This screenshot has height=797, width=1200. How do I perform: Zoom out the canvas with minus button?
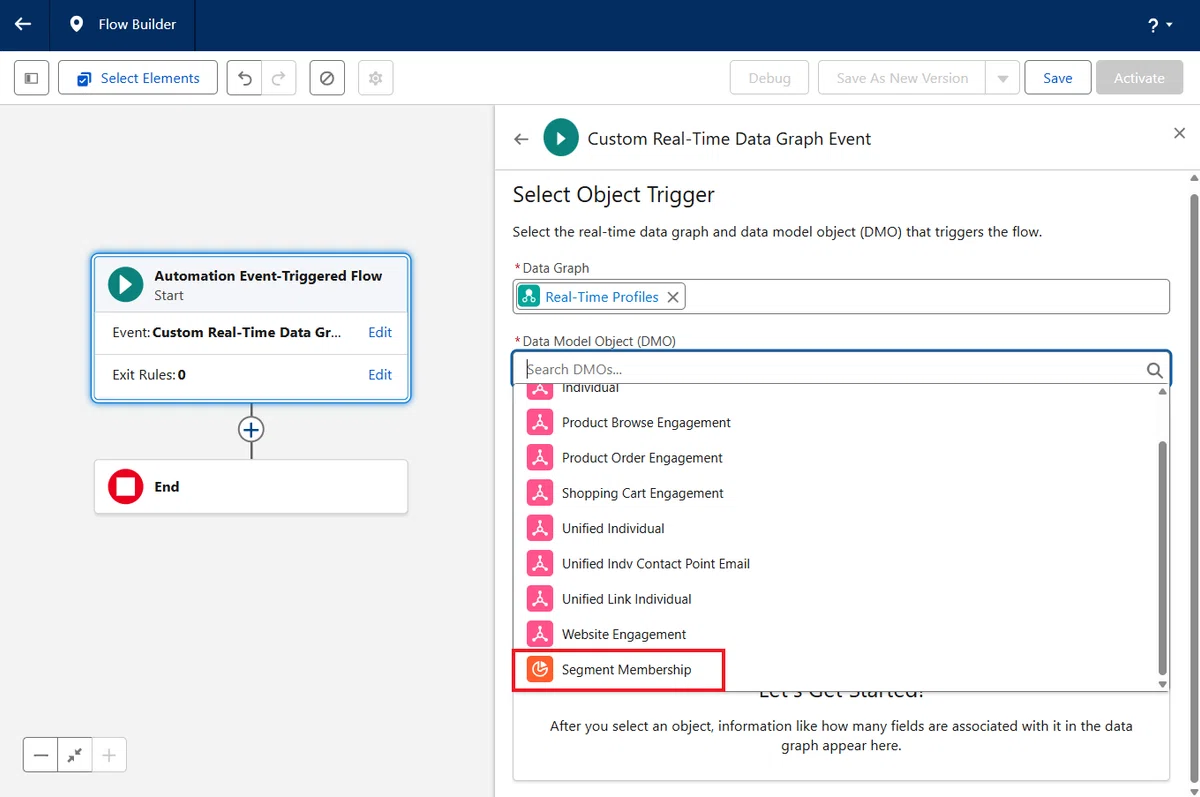point(41,756)
